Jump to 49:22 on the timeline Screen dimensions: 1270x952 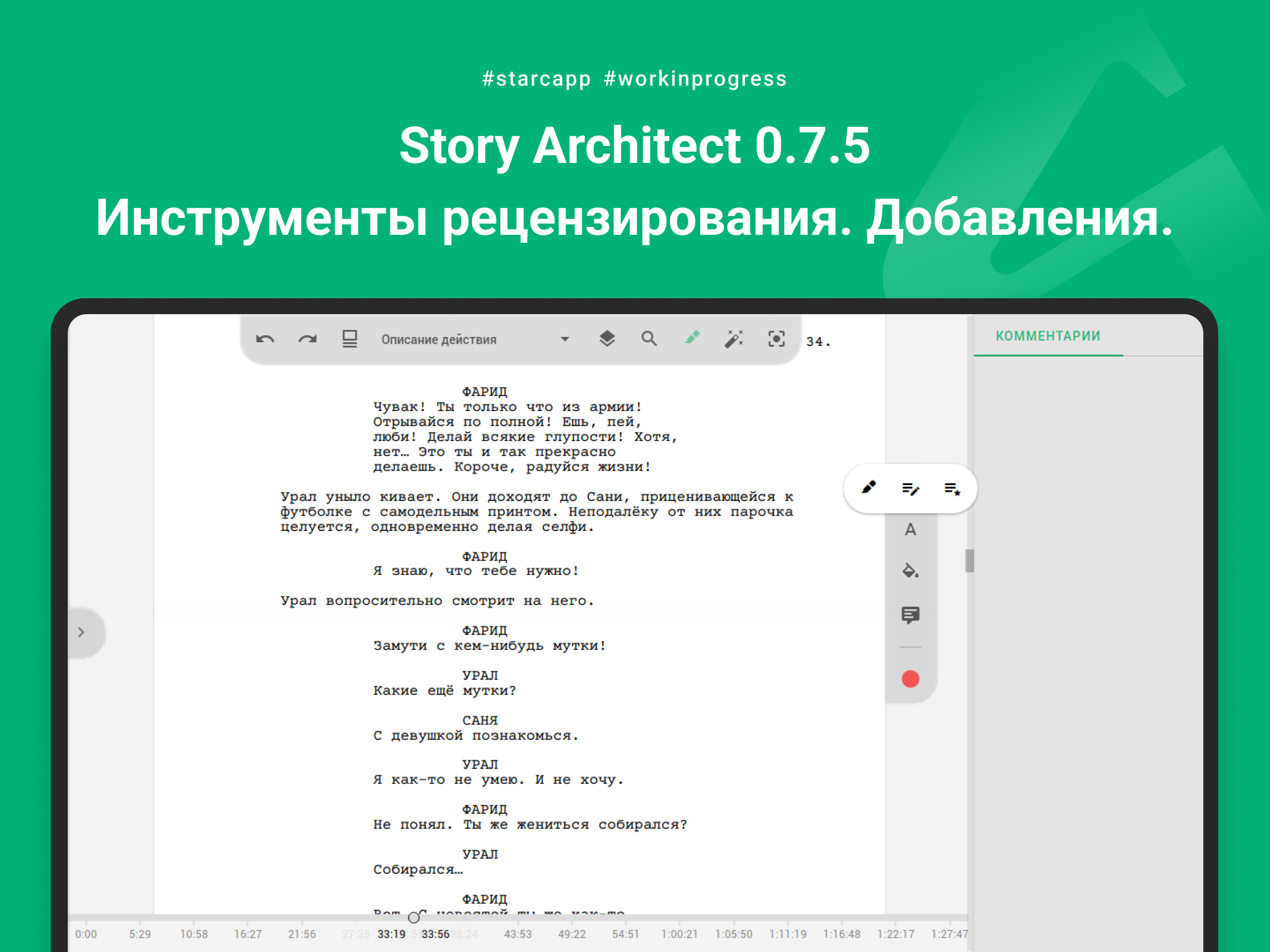tap(572, 934)
